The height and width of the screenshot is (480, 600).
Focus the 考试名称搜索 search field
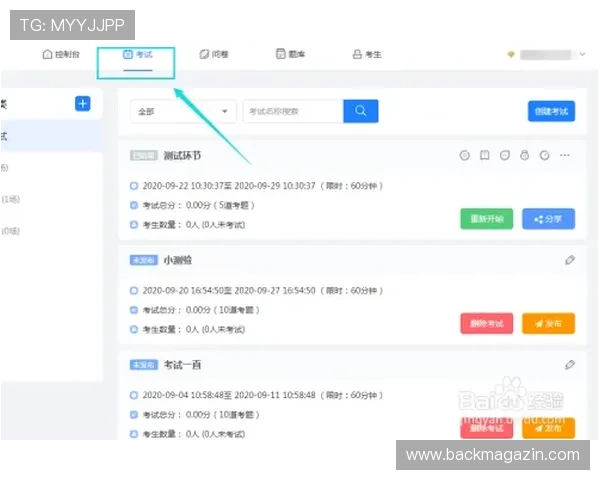click(293, 111)
